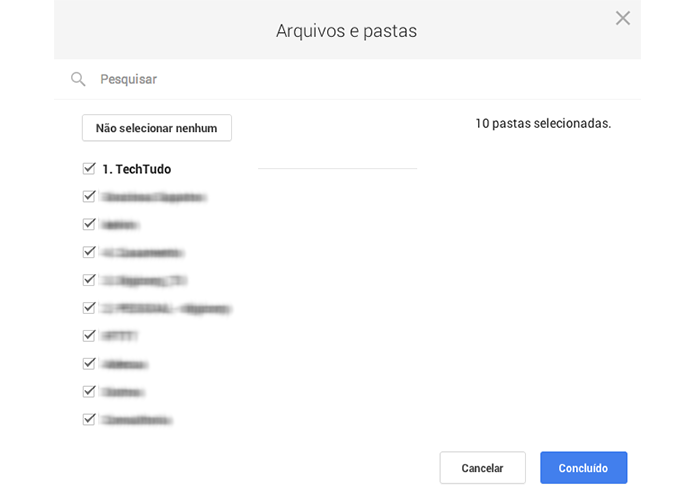This screenshot has height=500, width=695.
Task: Uncheck the ninth folder checkbox
Action: pos(89,391)
